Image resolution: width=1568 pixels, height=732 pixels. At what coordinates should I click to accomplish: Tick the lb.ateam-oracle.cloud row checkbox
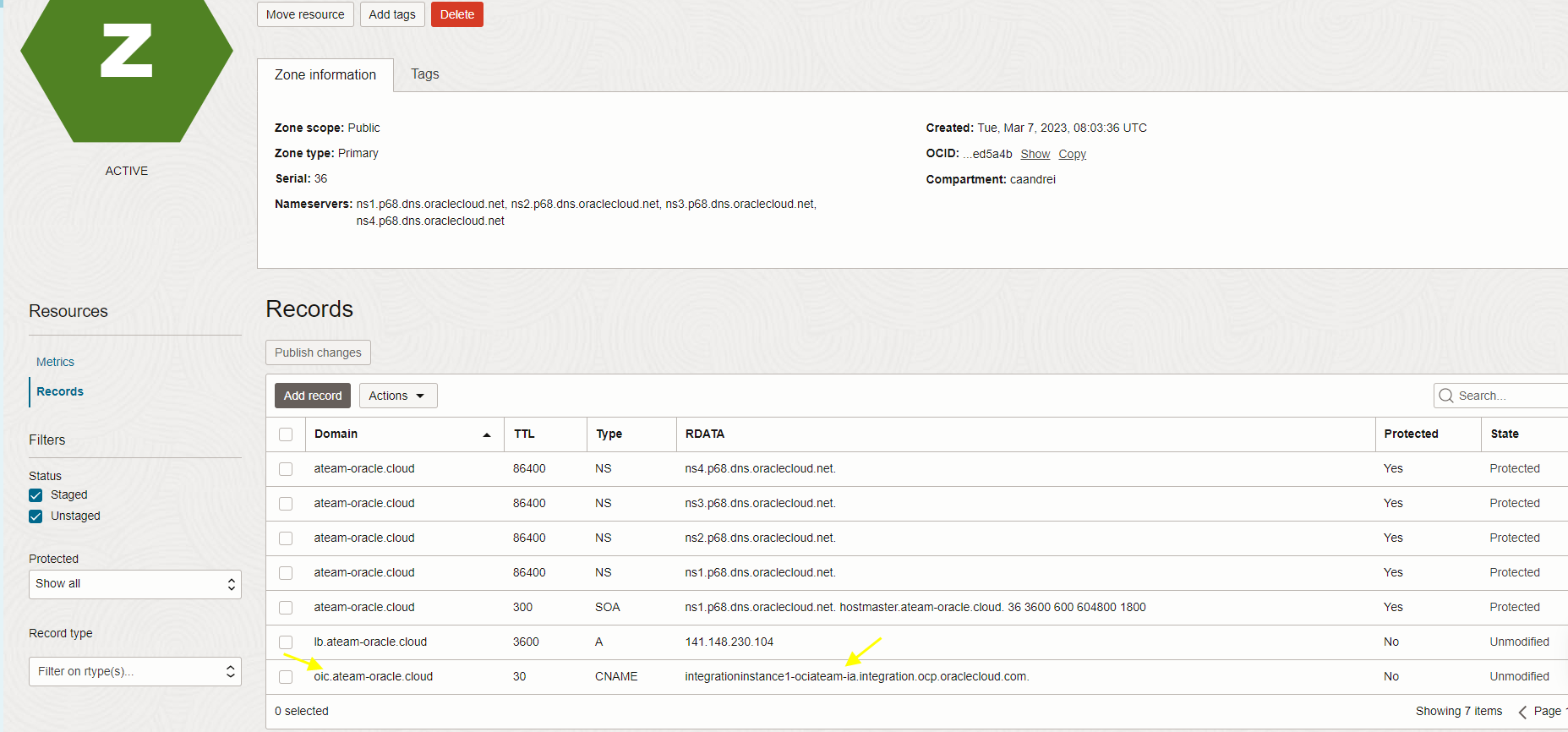[286, 642]
